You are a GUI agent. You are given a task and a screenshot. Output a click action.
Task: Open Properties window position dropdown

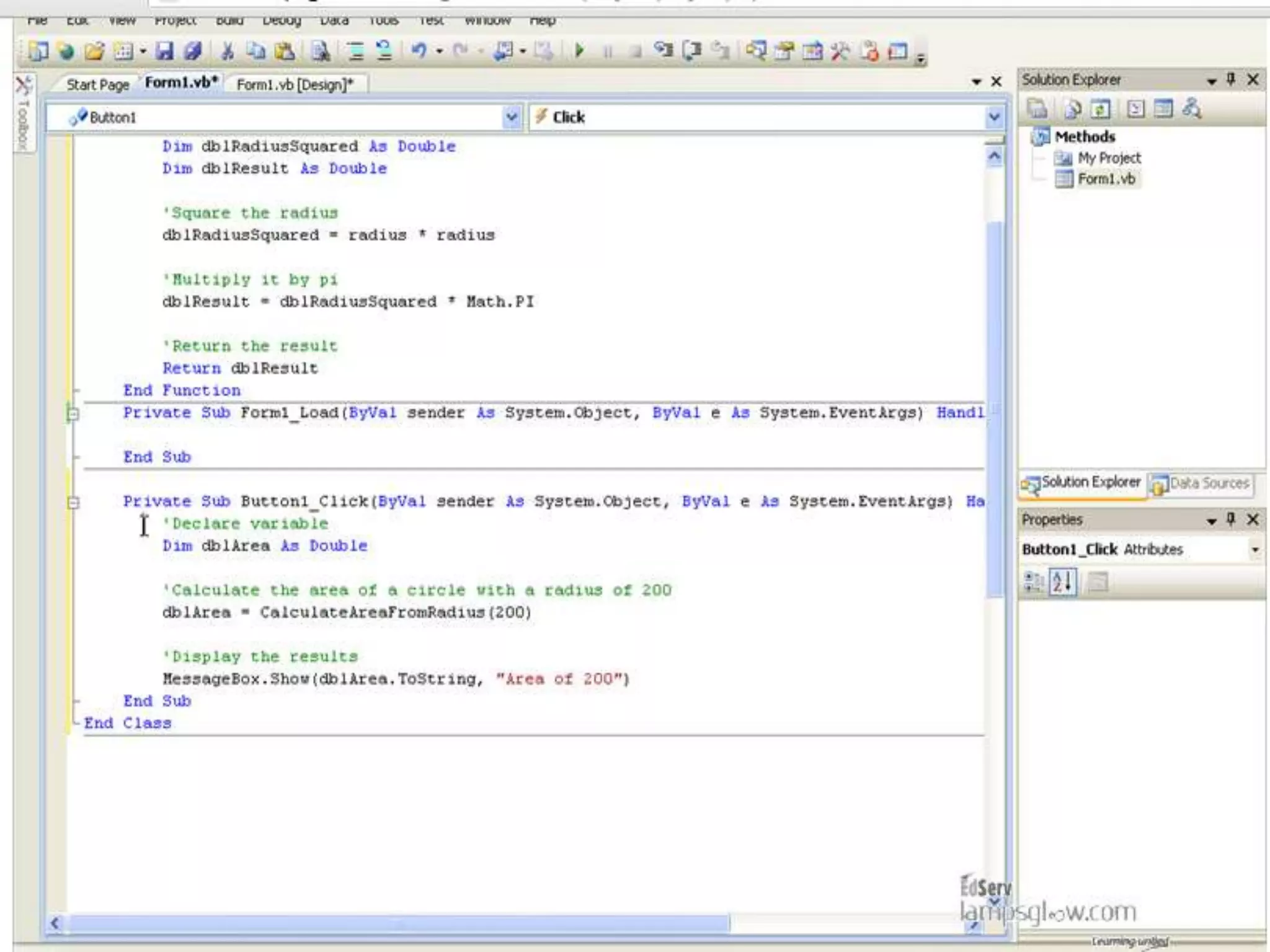click(x=1211, y=521)
